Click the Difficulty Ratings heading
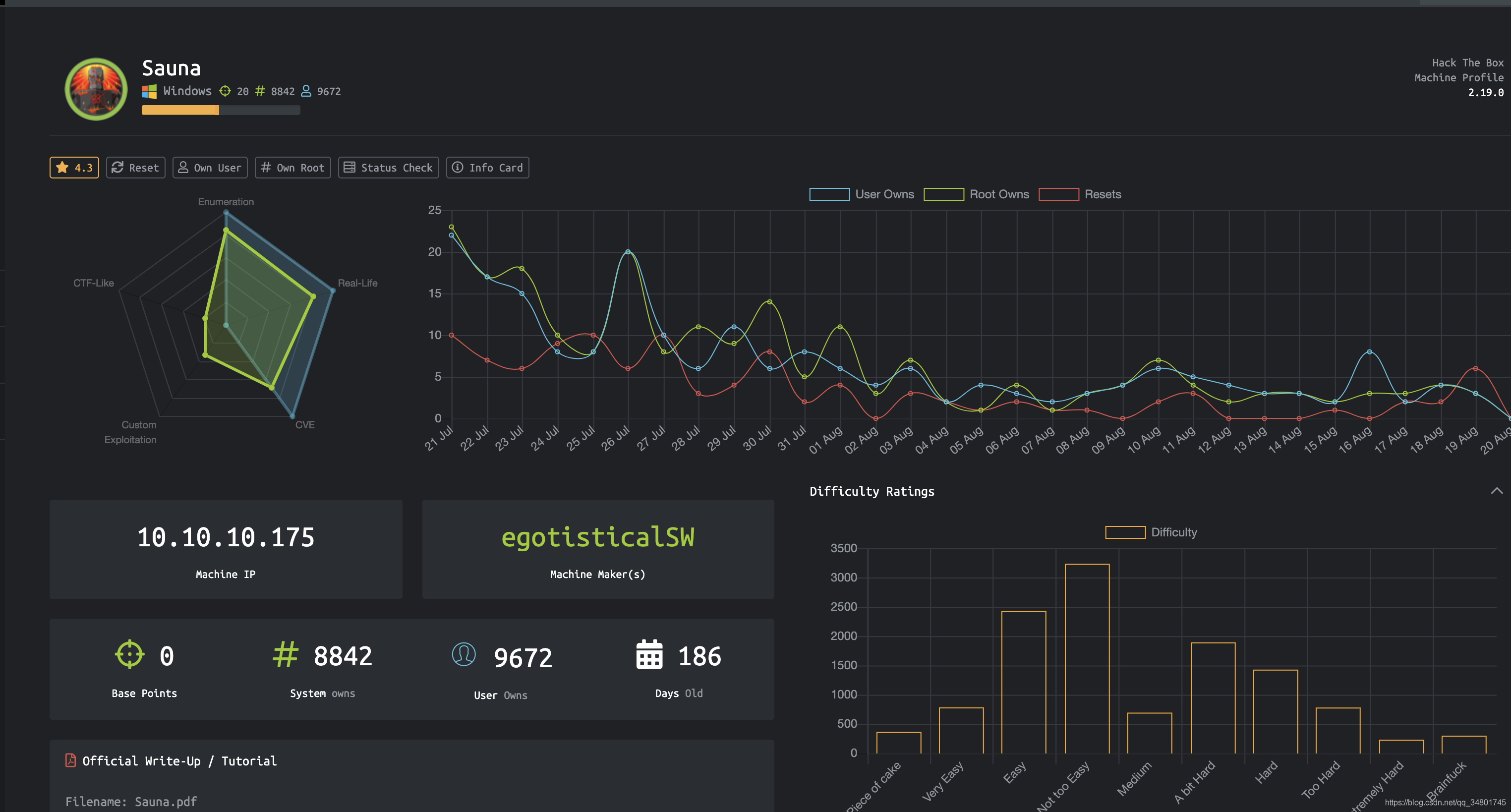Screen dimensions: 1511x812 [872, 492]
